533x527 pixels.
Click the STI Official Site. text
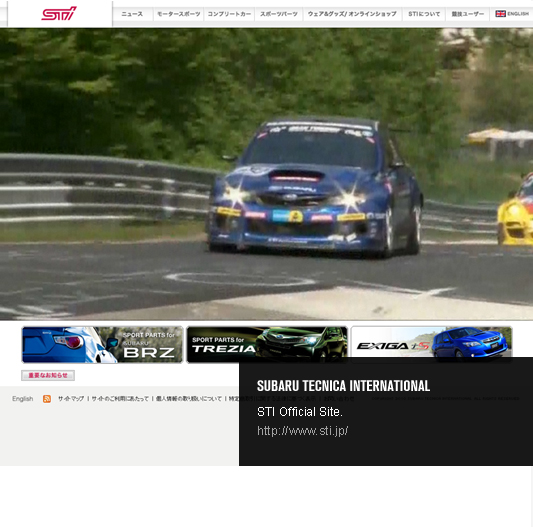(299, 412)
